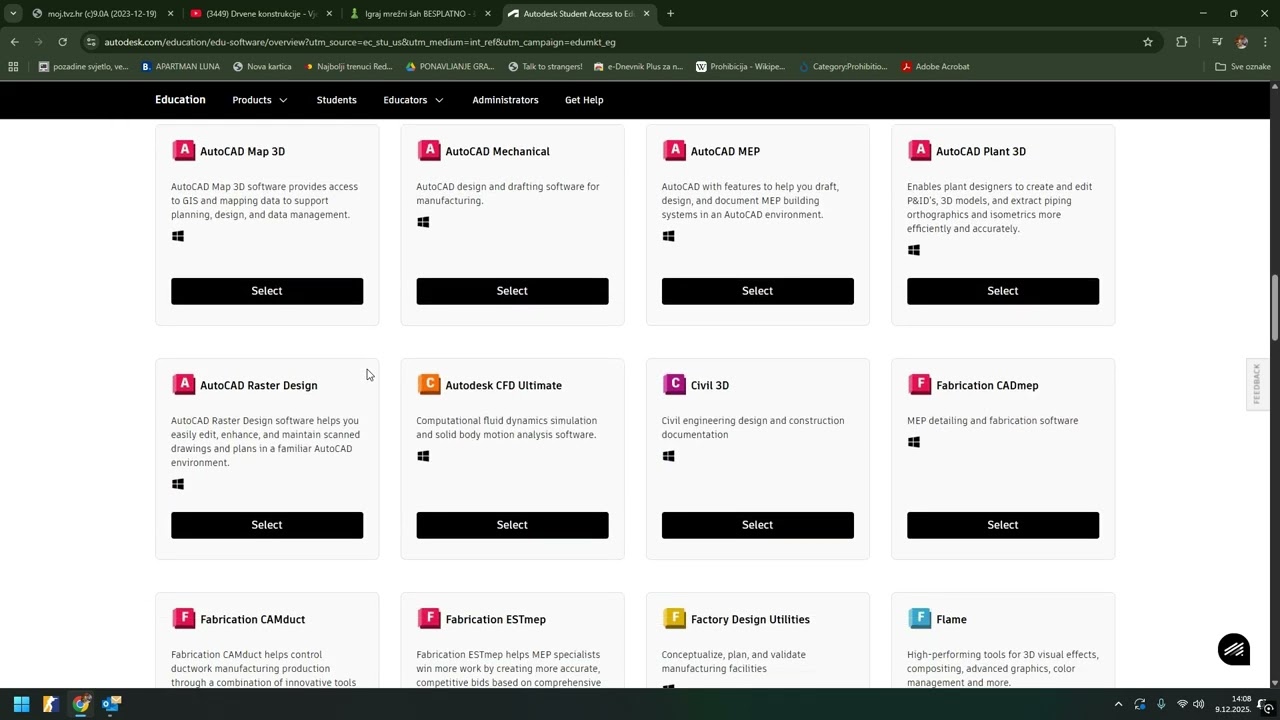Go back using the browser back arrow
Screen dimensions: 1280x720
click(x=14, y=42)
